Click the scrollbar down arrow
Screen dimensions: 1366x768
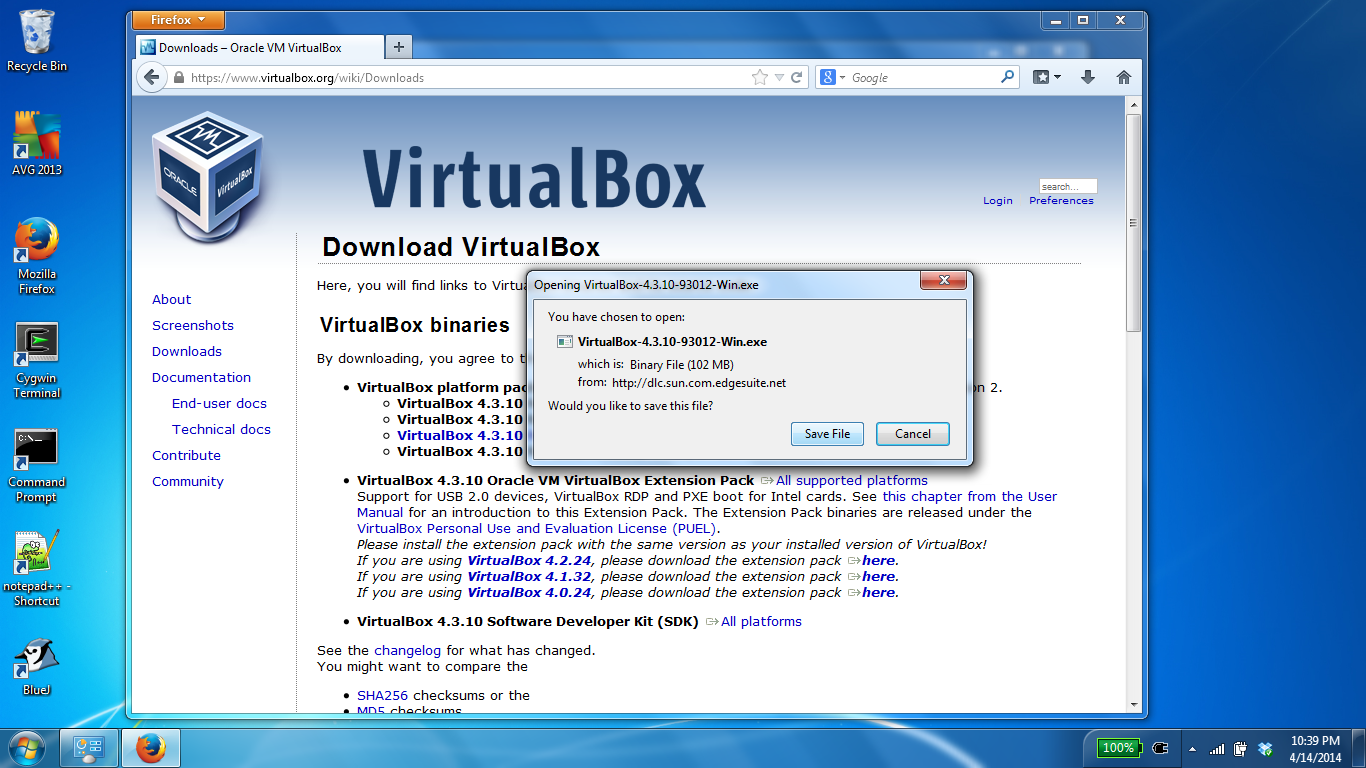(1133, 703)
